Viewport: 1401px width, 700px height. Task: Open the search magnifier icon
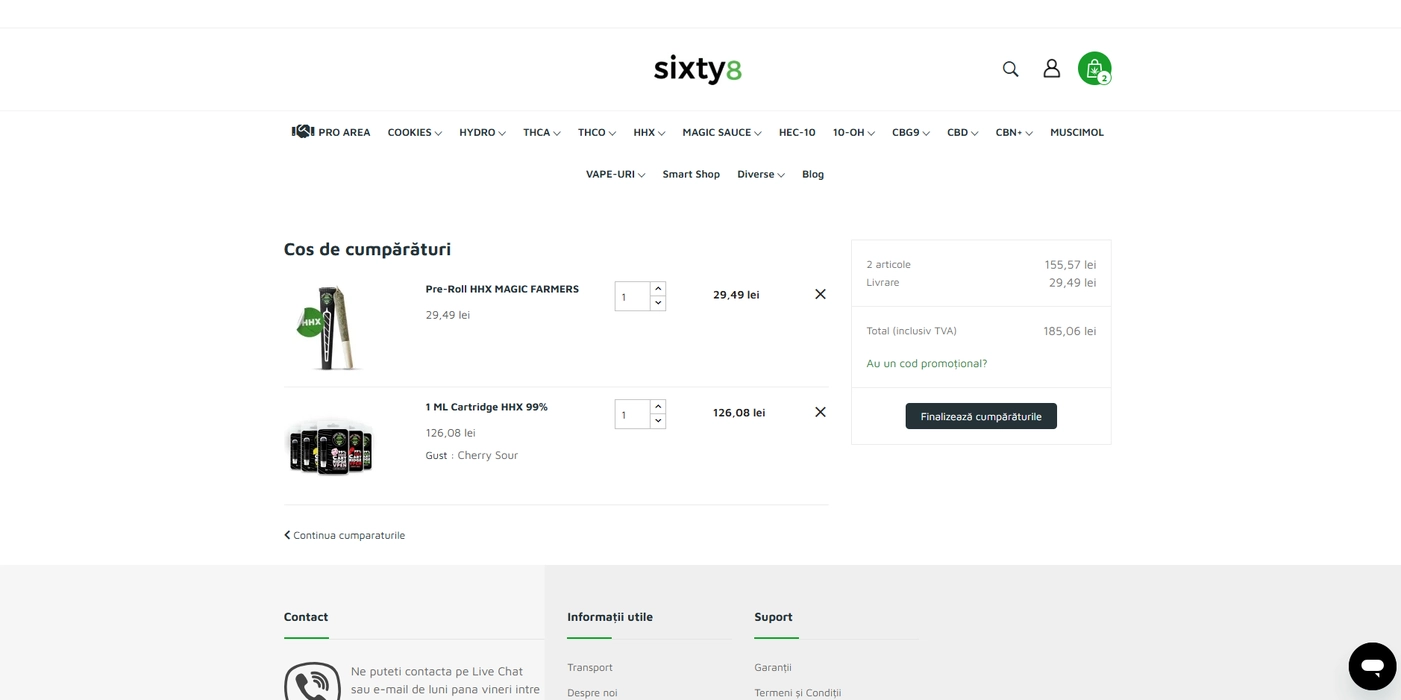coord(1010,69)
